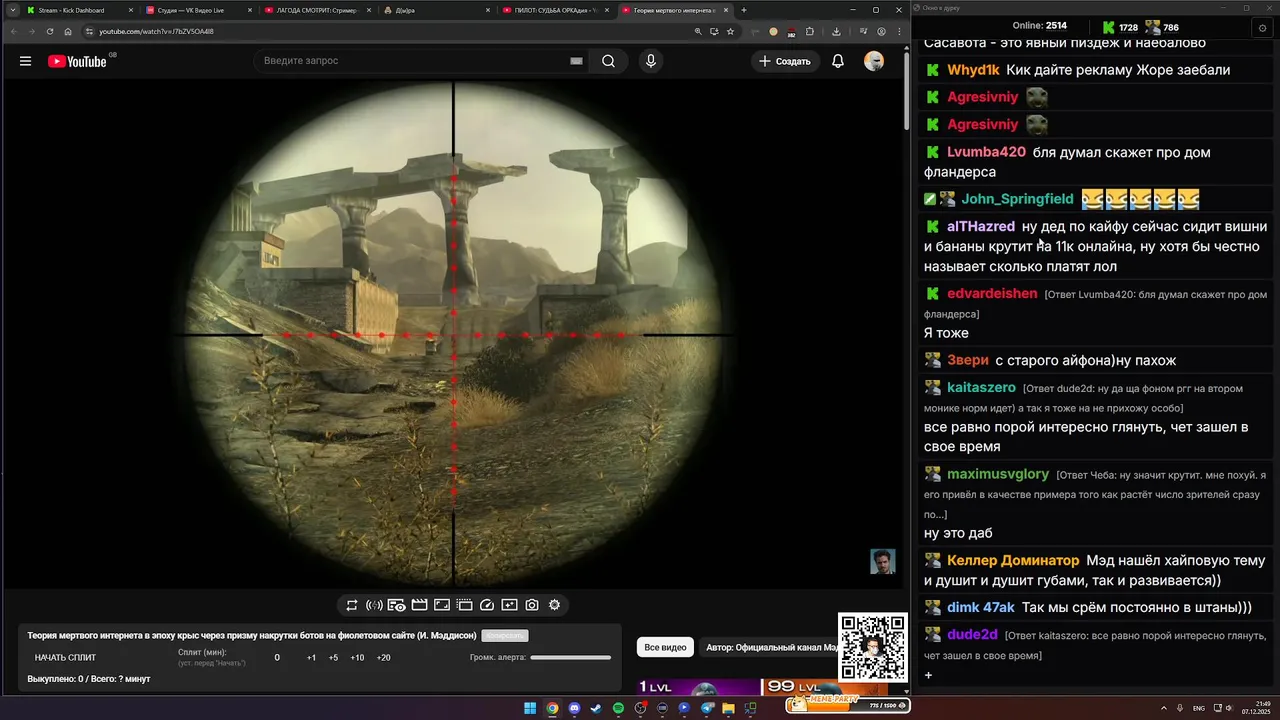The width and height of the screenshot is (1280, 720).
Task: Click the QR code overlay image
Action: pos(872,646)
